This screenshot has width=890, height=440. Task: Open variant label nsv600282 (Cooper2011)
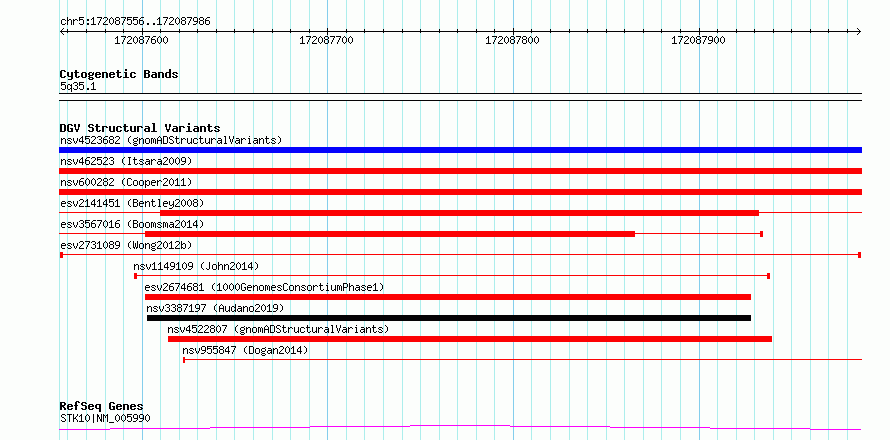[x=126, y=182]
